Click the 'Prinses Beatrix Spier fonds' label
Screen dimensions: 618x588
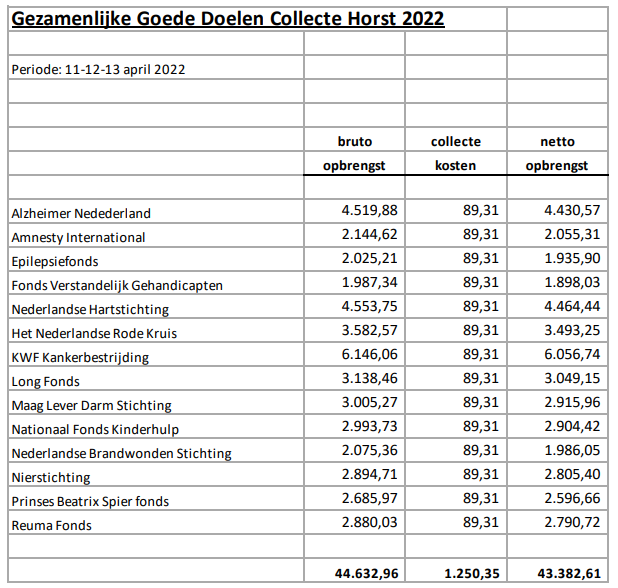click(90, 502)
